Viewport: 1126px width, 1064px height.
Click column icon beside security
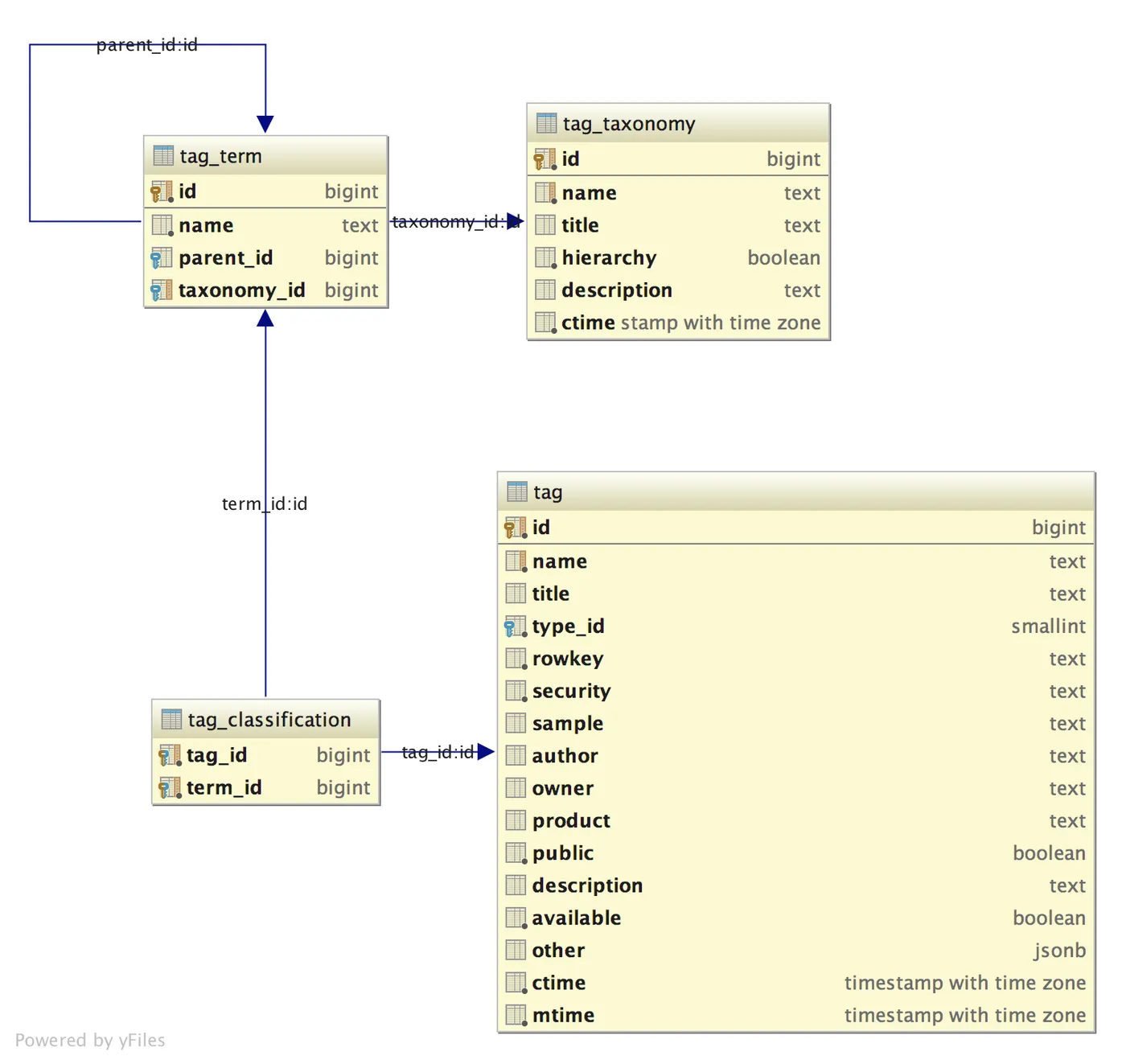[516, 691]
